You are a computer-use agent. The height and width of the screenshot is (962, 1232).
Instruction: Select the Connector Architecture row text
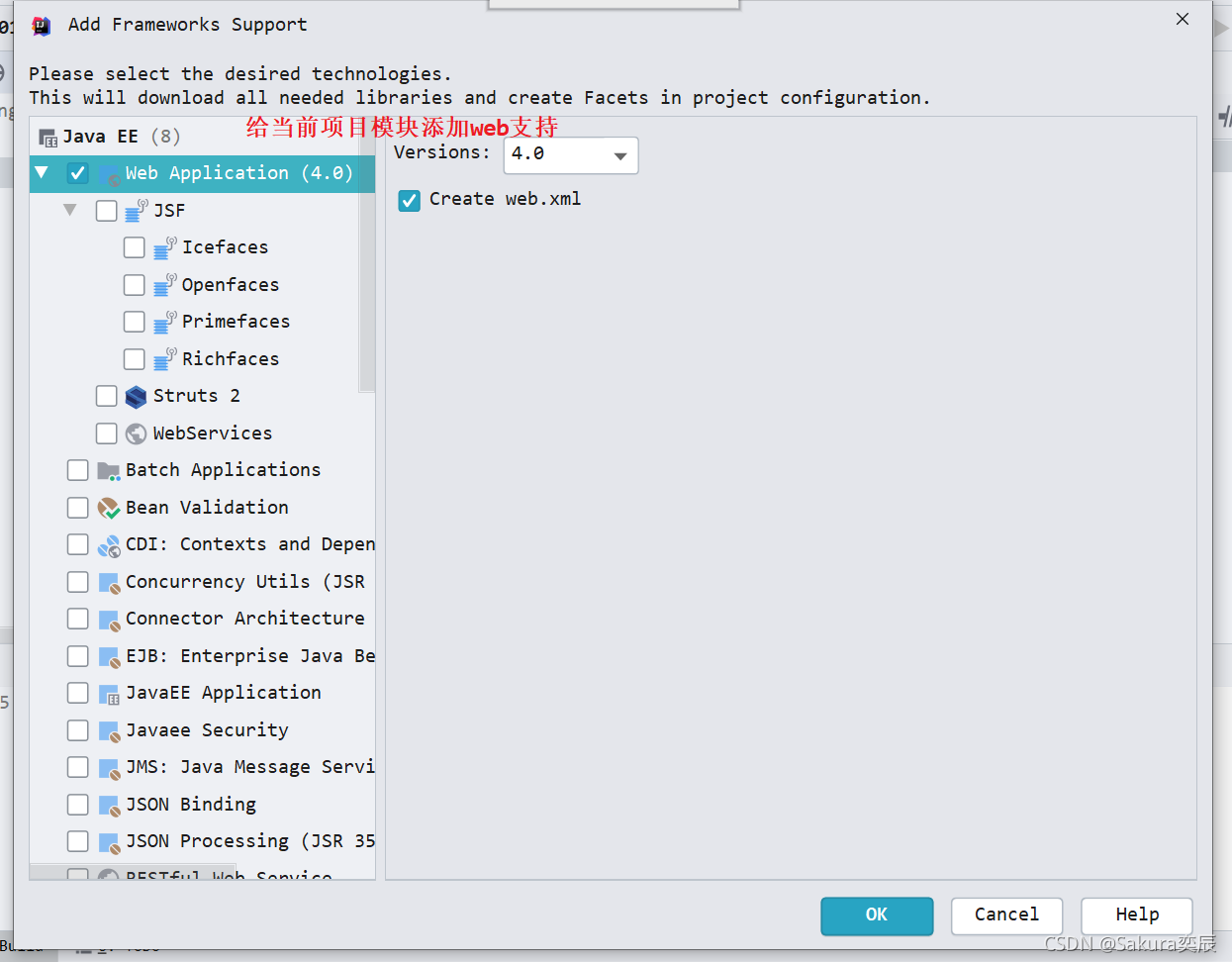[245, 619]
